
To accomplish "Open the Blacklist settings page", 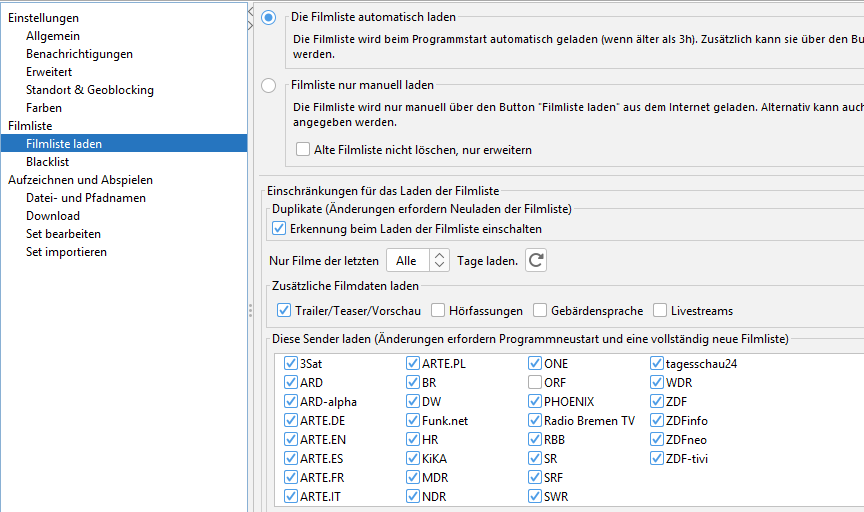I will [x=48, y=162].
